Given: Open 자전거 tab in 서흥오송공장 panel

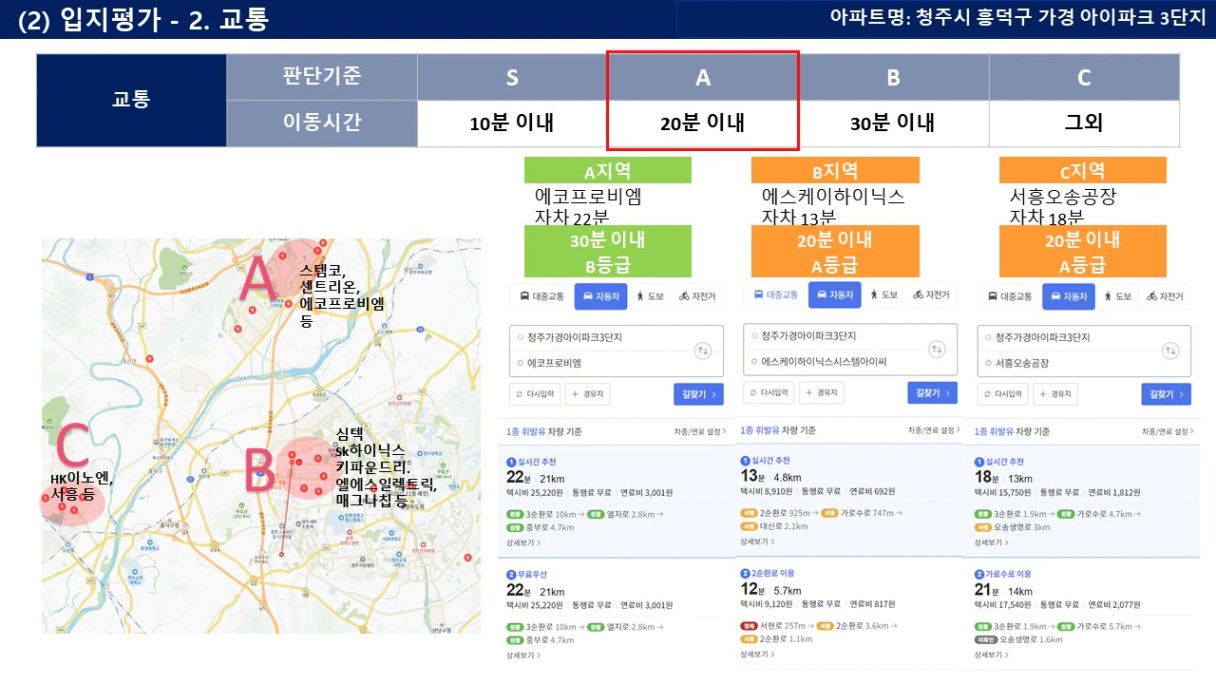Looking at the screenshot, I should point(1166,296).
